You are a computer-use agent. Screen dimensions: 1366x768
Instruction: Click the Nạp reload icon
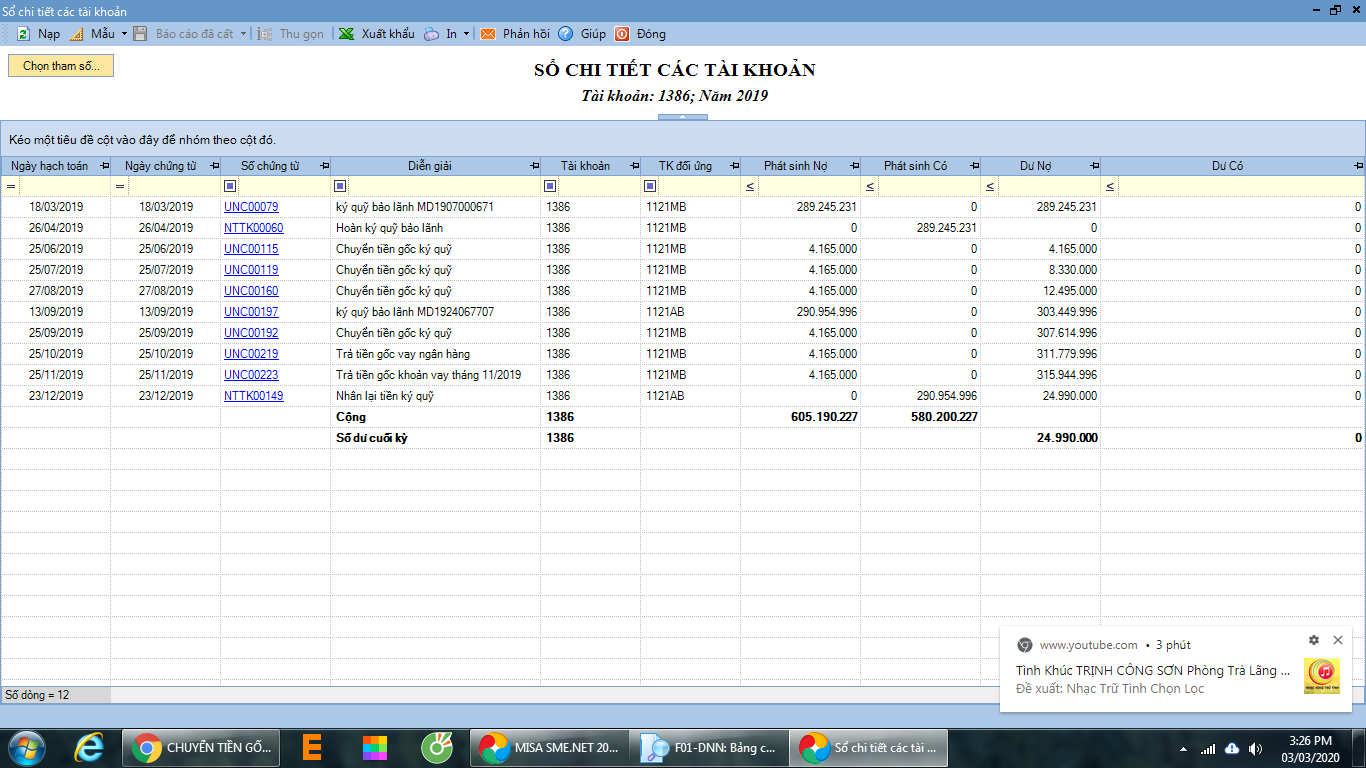point(23,34)
